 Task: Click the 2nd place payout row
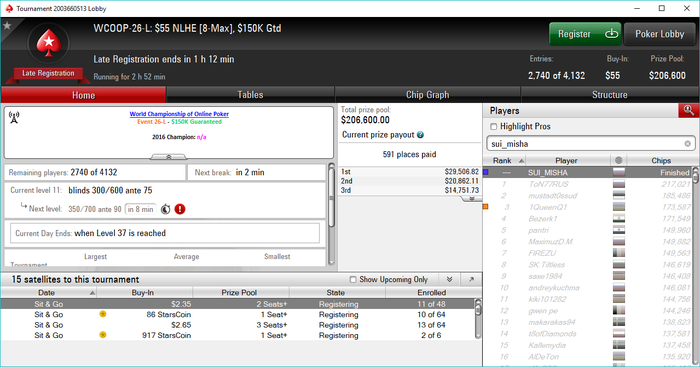(x=409, y=181)
